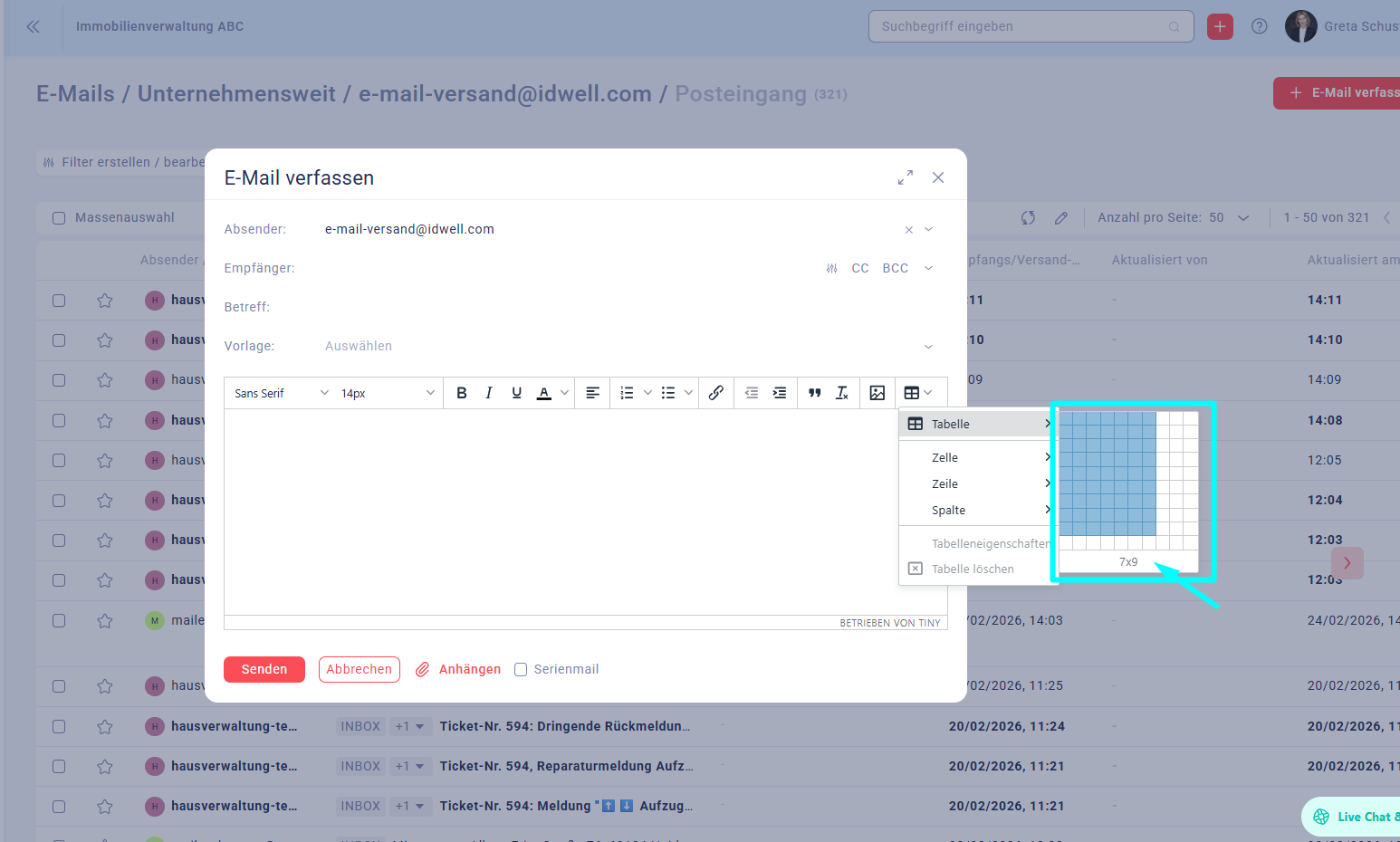
Task: Select the checkbox for the 'Dringende Rückmeldun…' ticket
Action: (x=59, y=727)
